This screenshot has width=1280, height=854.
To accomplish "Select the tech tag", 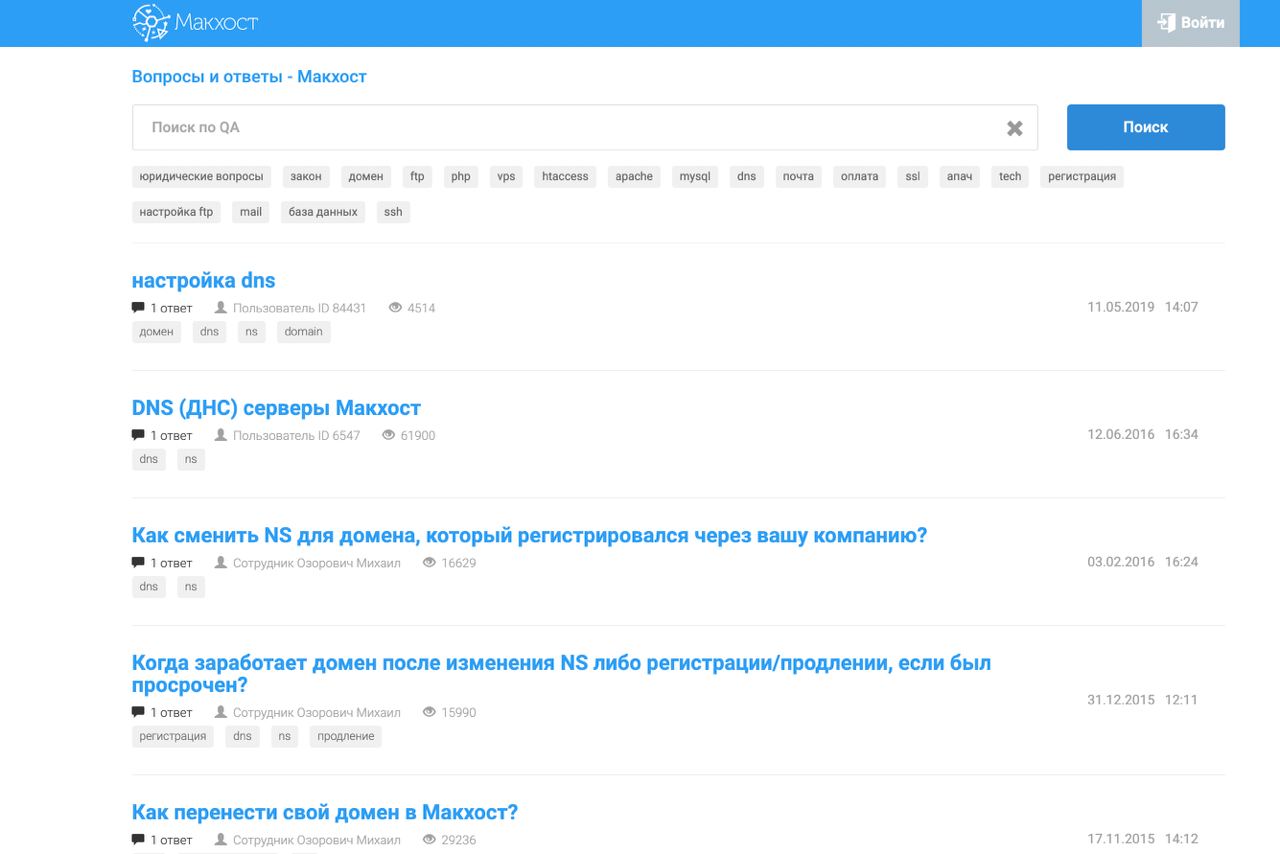I will pyautogui.click(x=1010, y=177).
